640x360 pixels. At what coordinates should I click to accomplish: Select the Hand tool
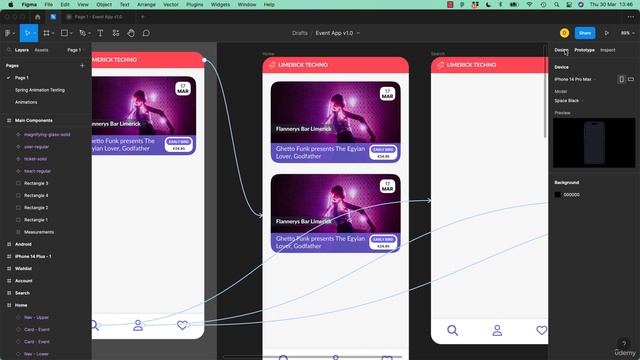(x=131, y=33)
